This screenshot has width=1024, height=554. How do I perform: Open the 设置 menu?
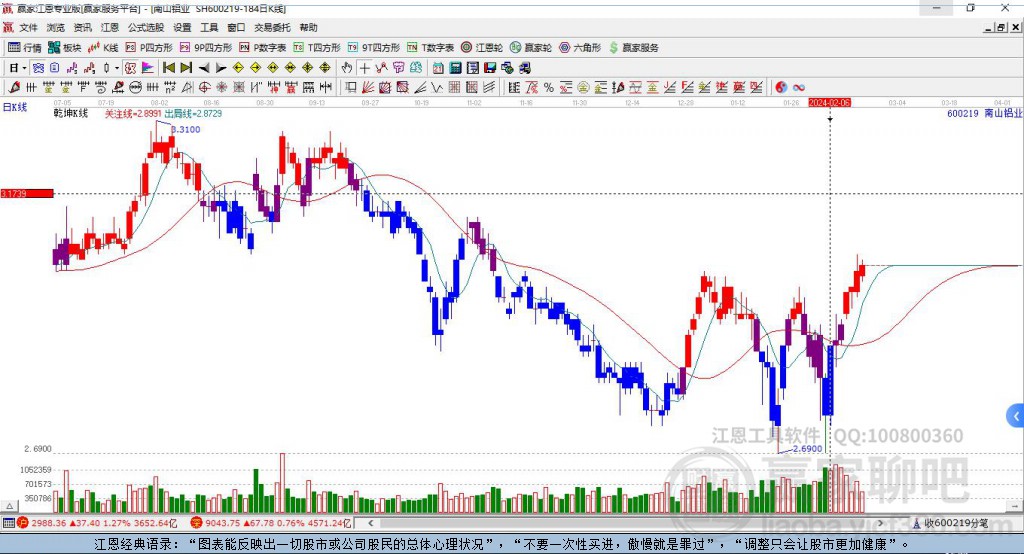click(182, 27)
